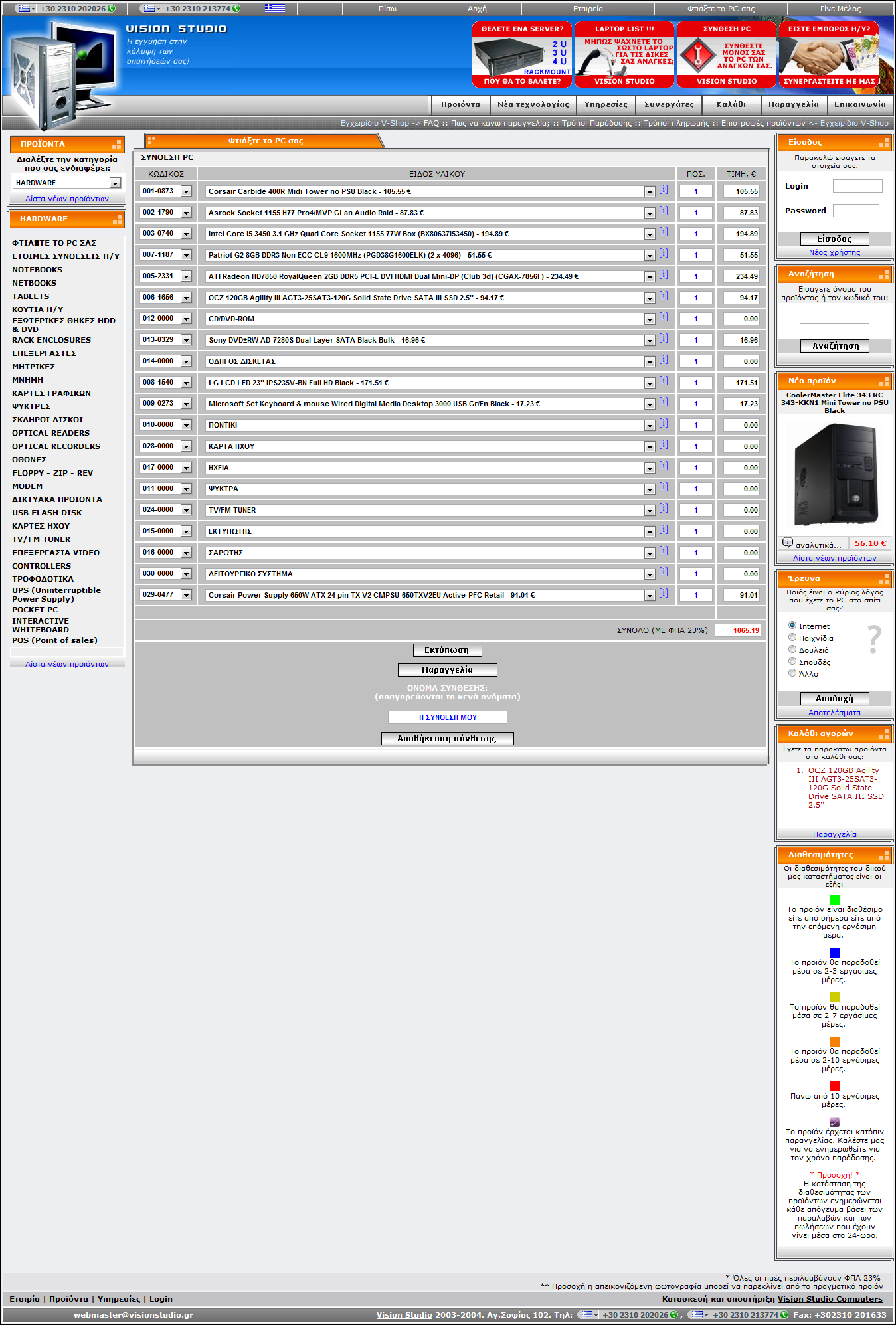Viewport: 896px width, 1325px height.
Task: Open Επικοινωνία in the navigation bar
Action: (x=860, y=104)
